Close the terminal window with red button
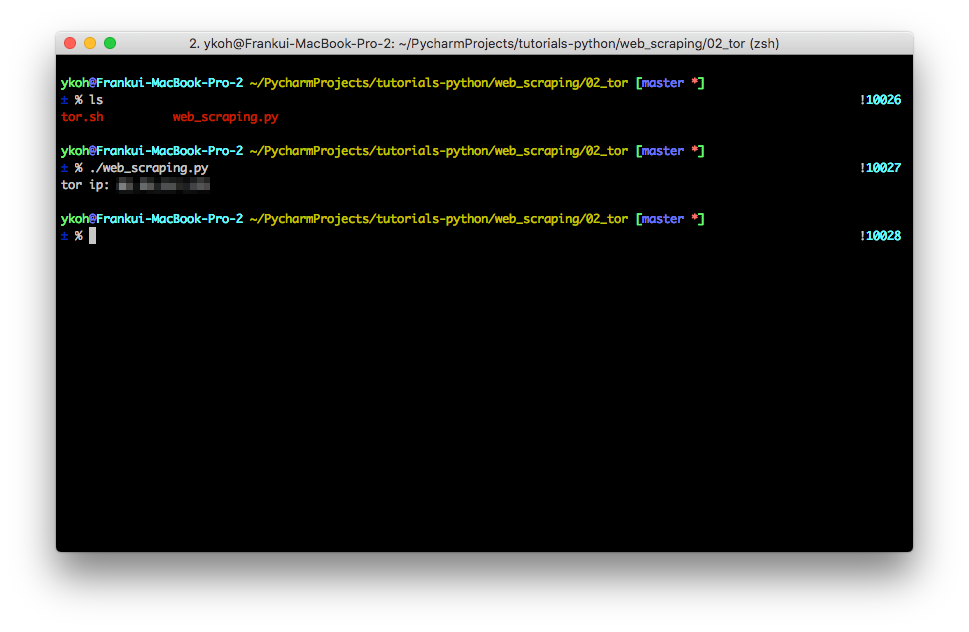This screenshot has width=969, height=632. [x=70, y=43]
